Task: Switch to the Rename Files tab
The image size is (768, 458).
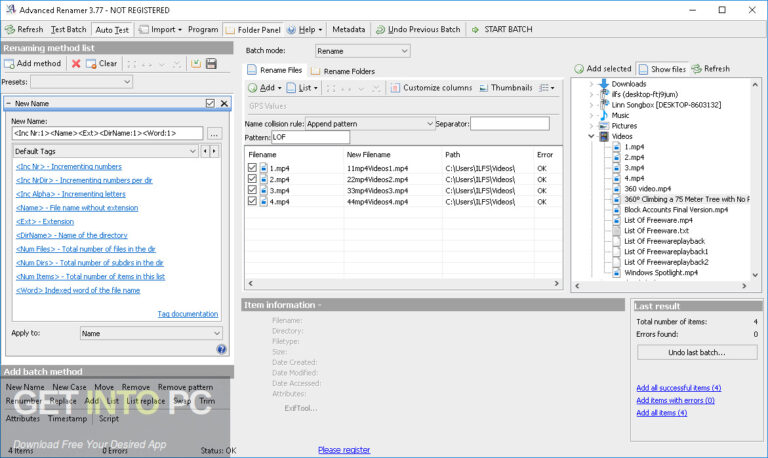Action: click(275, 70)
